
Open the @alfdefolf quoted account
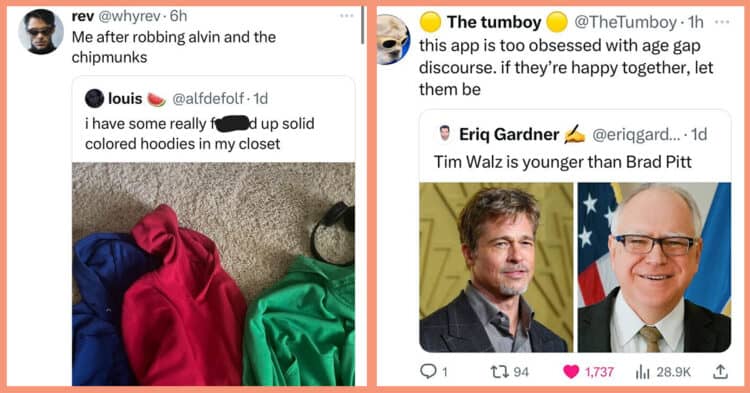pyautogui.click(x=208, y=98)
